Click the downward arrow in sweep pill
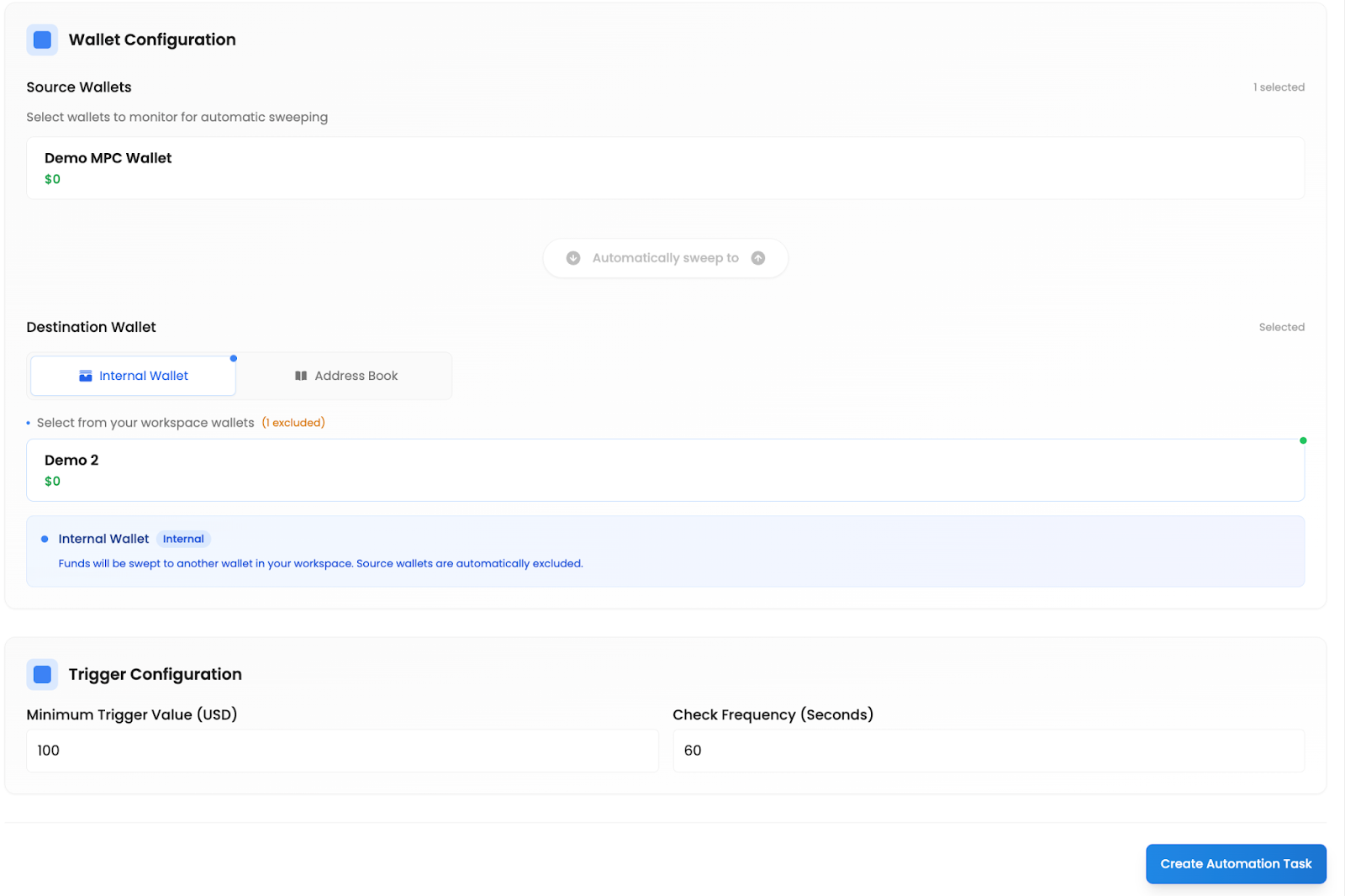 572,258
